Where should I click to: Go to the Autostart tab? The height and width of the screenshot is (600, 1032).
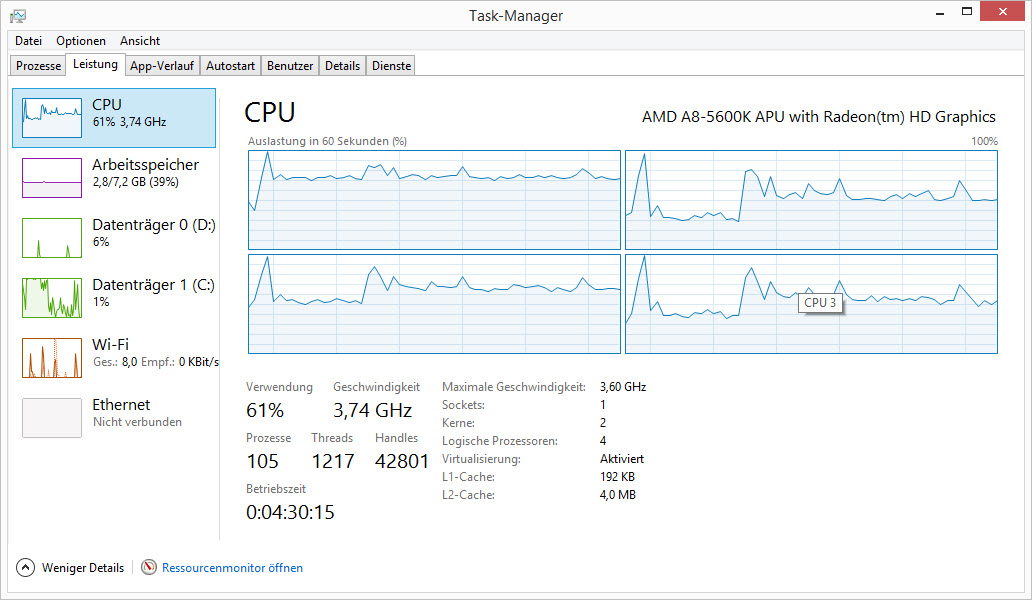[x=230, y=66]
